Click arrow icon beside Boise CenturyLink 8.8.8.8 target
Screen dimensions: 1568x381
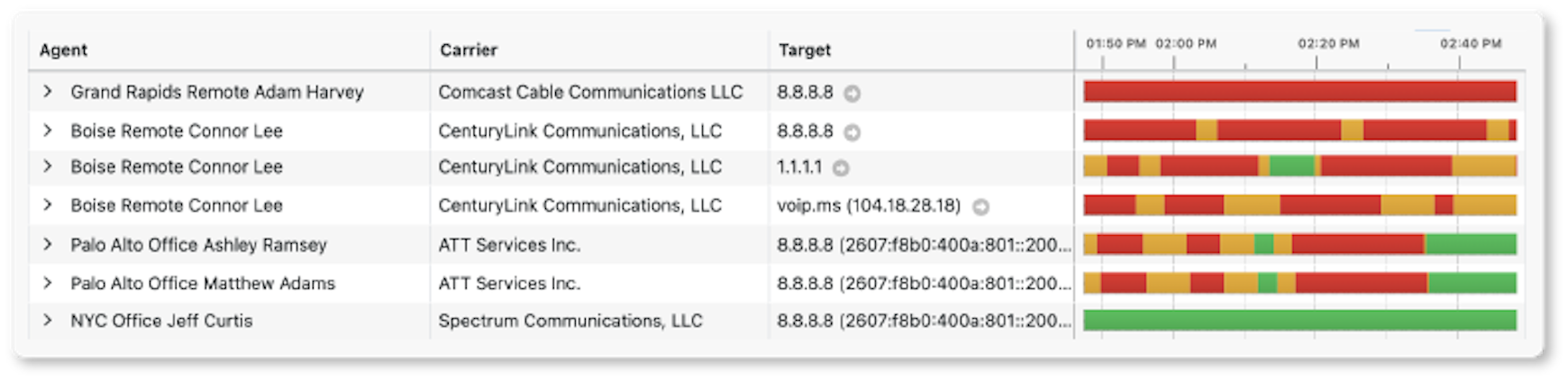852,132
